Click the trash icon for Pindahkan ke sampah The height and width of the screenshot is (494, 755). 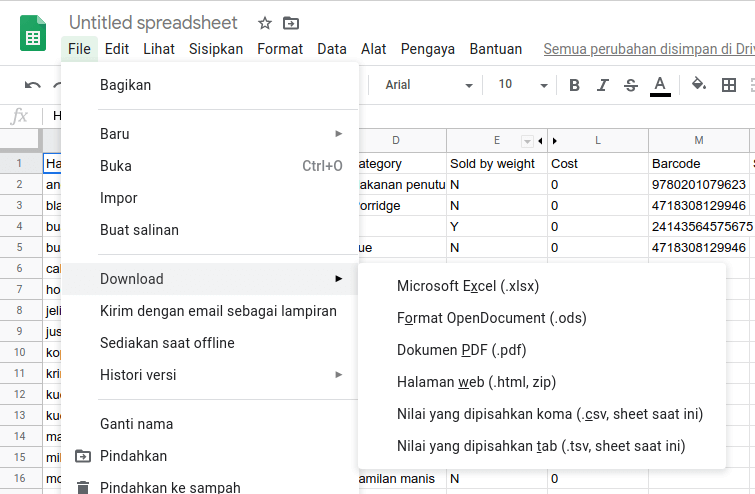pos(83,487)
